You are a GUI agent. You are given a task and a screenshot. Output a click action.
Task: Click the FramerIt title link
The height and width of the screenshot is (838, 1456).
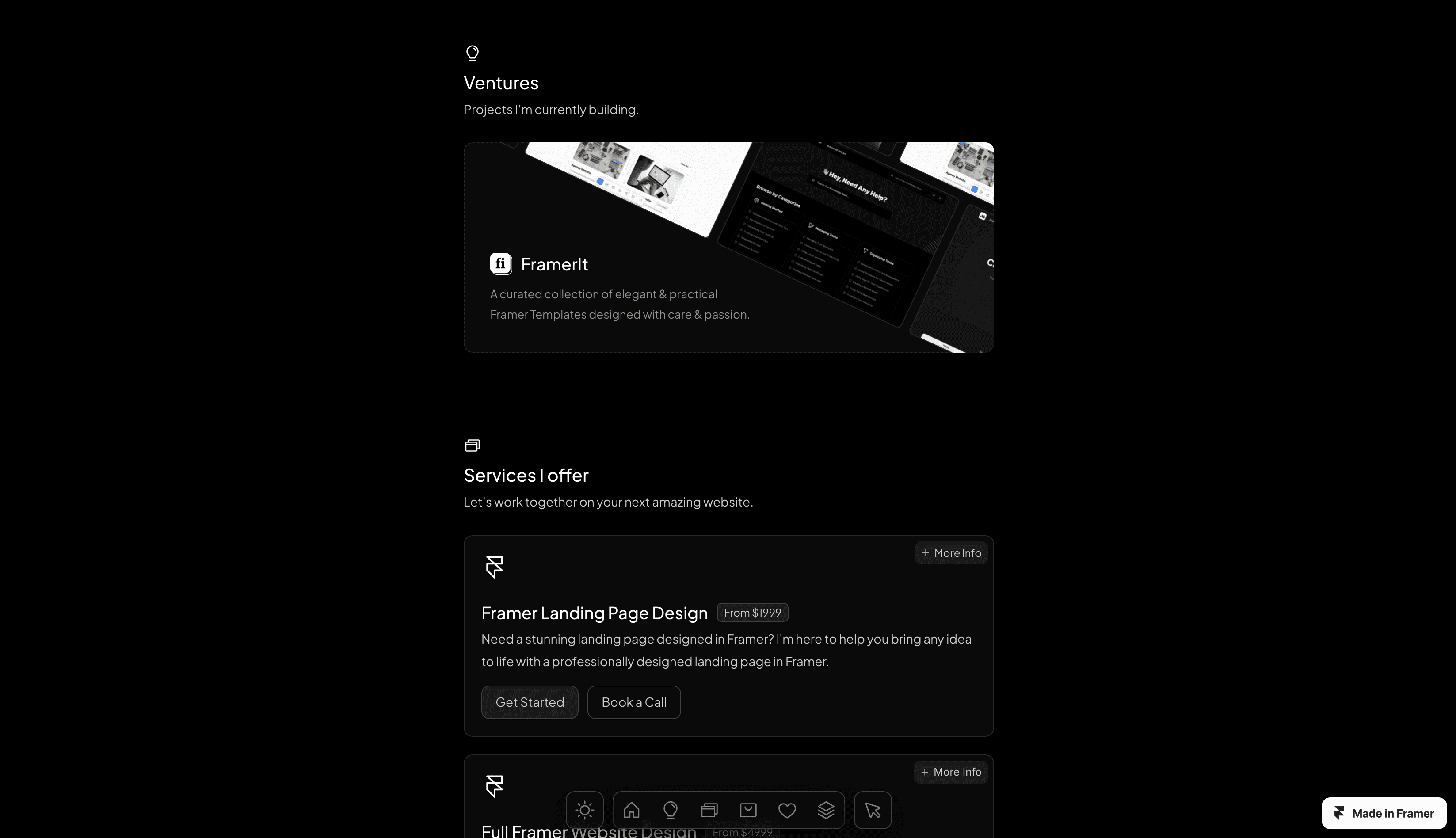[x=554, y=264]
